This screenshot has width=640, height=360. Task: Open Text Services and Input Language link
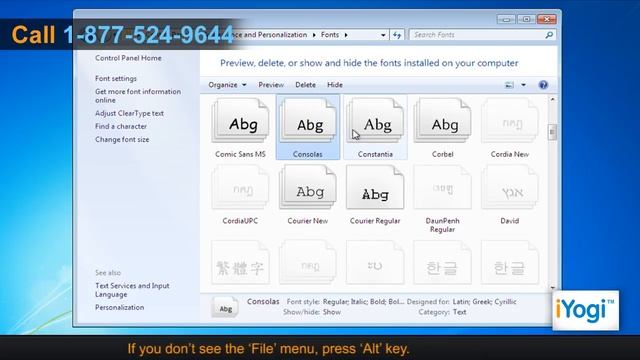[x=132, y=290]
